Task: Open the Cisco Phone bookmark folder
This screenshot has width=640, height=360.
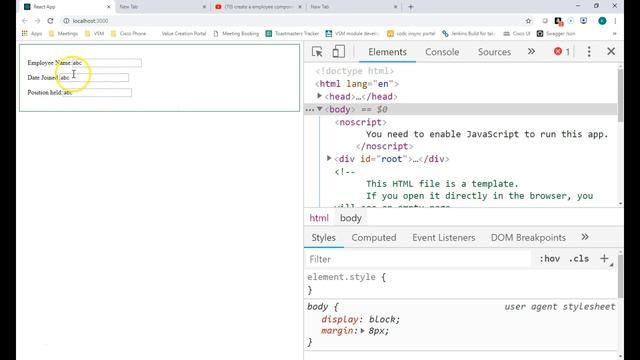Action: point(129,33)
